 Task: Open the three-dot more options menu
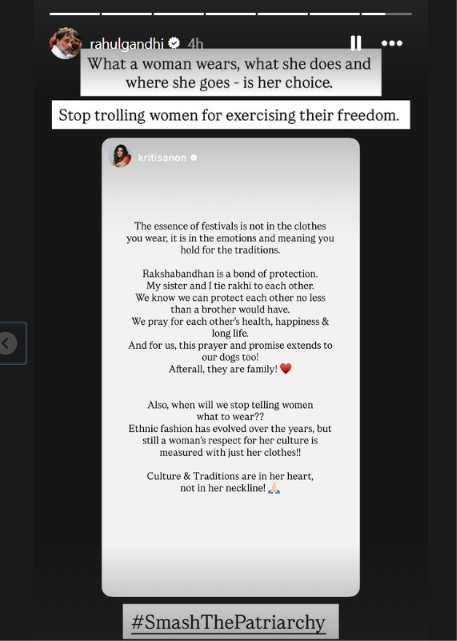click(392, 43)
